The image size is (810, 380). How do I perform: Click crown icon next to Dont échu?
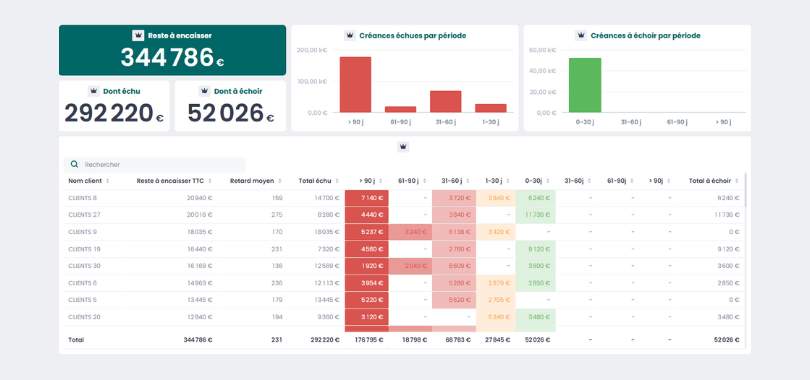94,91
